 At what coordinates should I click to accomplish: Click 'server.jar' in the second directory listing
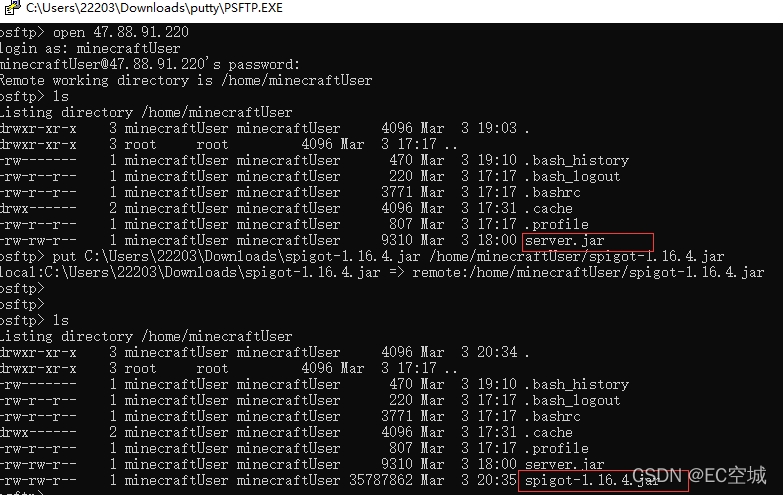point(564,464)
